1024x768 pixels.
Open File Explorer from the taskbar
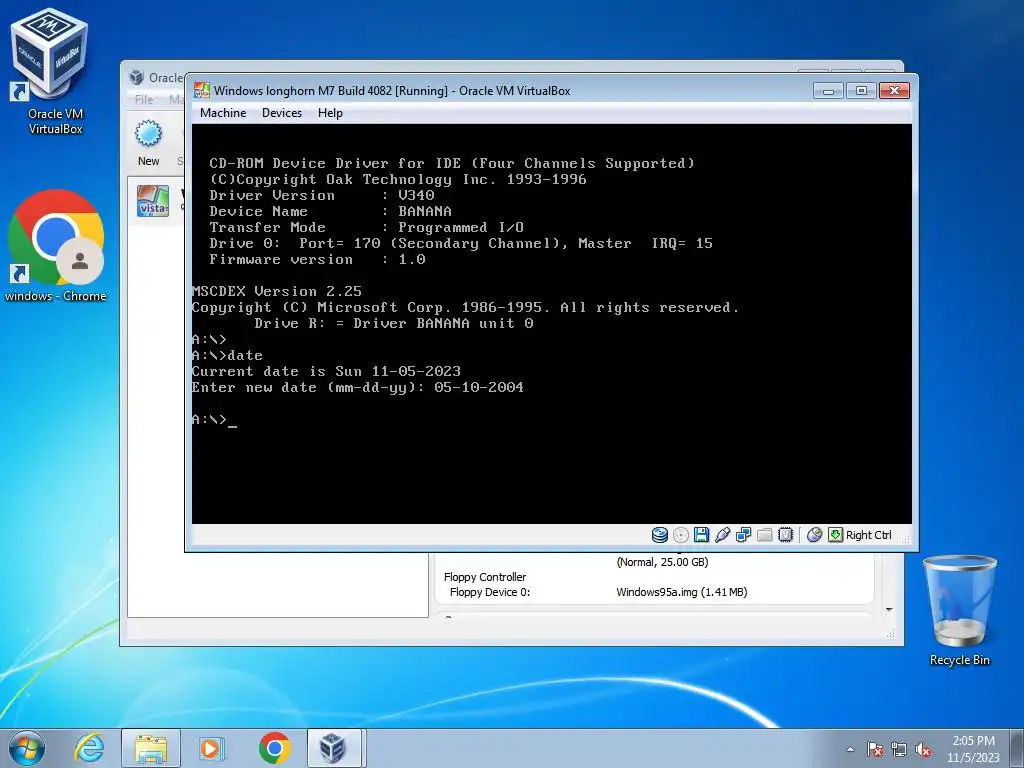[151, 748]
